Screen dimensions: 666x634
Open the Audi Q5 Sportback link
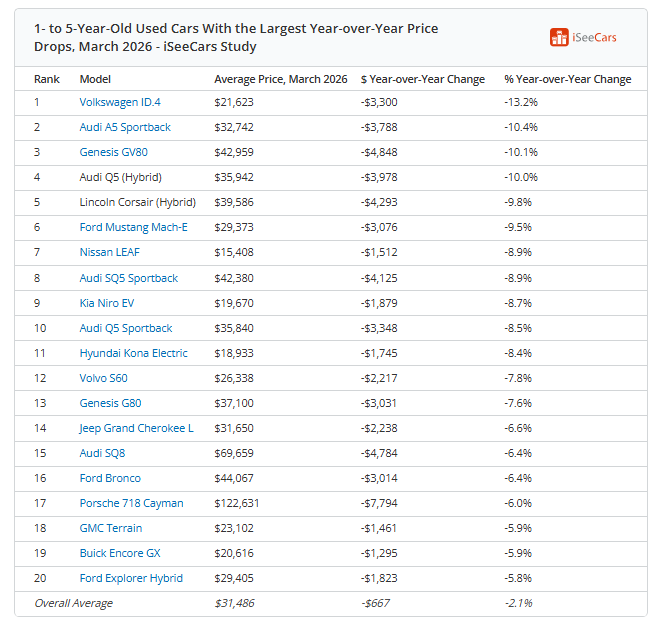126,328
